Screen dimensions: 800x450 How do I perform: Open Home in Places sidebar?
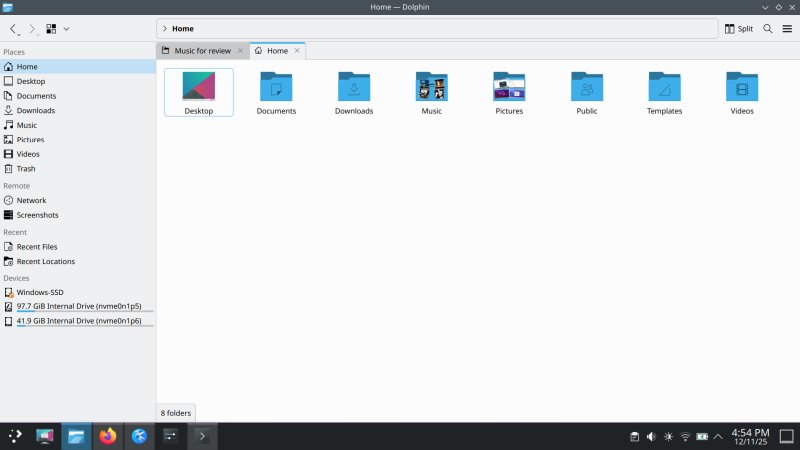(78, 67)
